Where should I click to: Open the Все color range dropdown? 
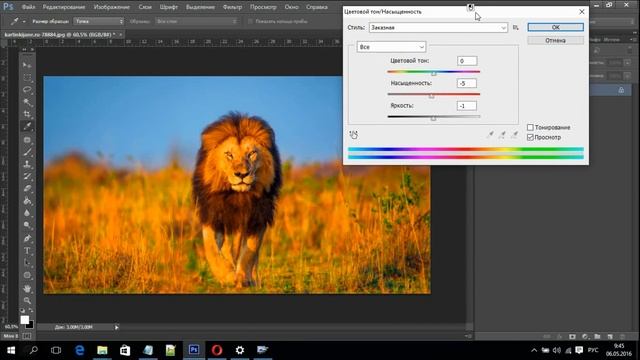(391, 47)
